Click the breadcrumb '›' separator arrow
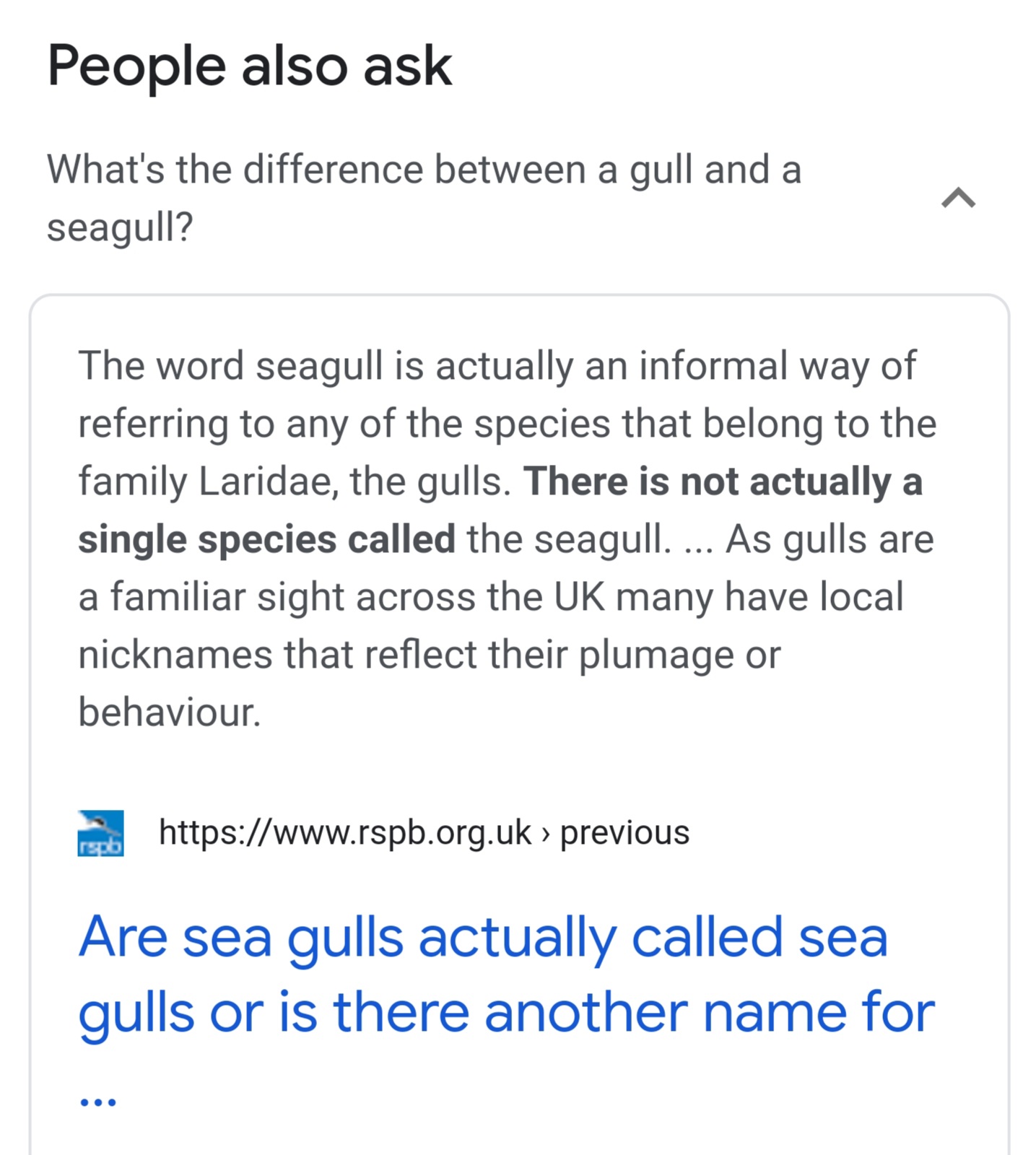 pyautogui.click(x=545, y=834)
